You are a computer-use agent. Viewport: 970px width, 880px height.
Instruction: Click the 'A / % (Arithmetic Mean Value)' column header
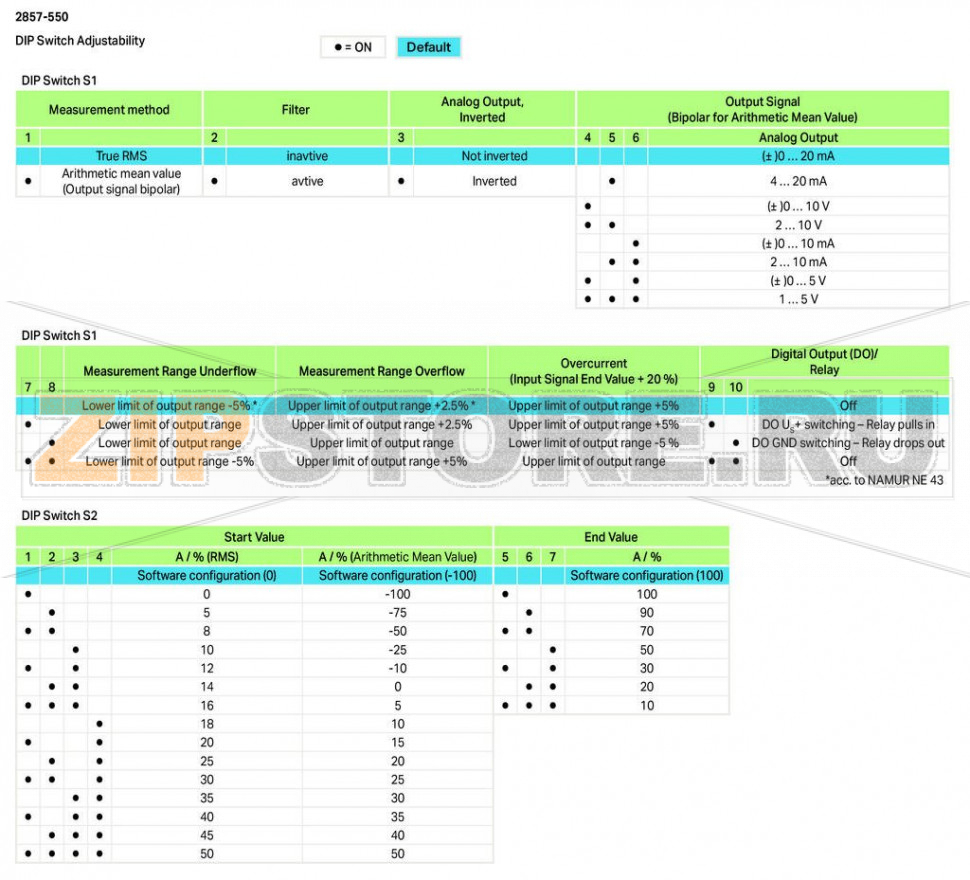click(x=398, y=557)
